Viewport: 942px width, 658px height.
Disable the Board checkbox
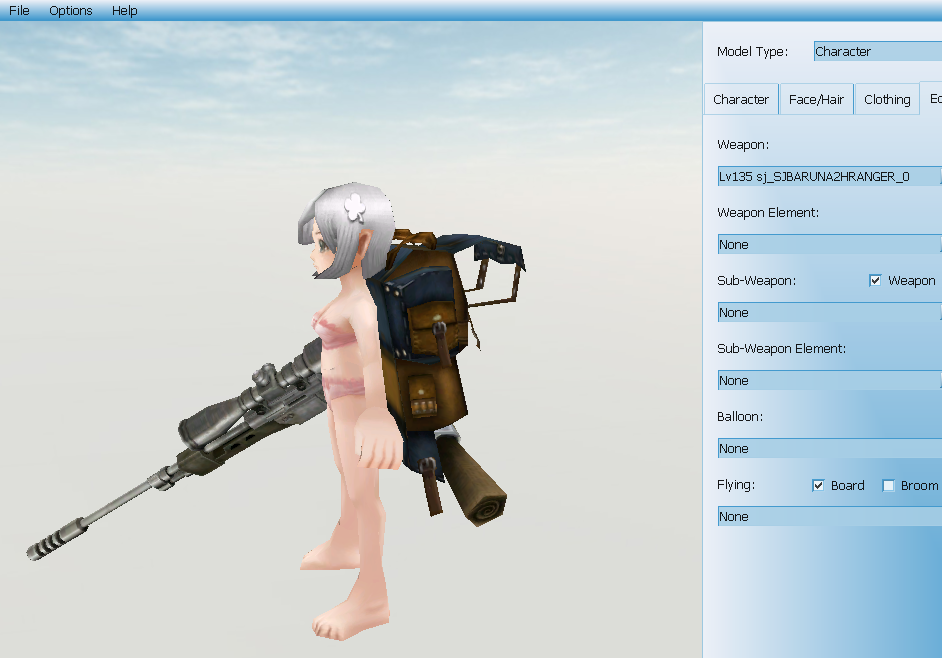[819, 486]
